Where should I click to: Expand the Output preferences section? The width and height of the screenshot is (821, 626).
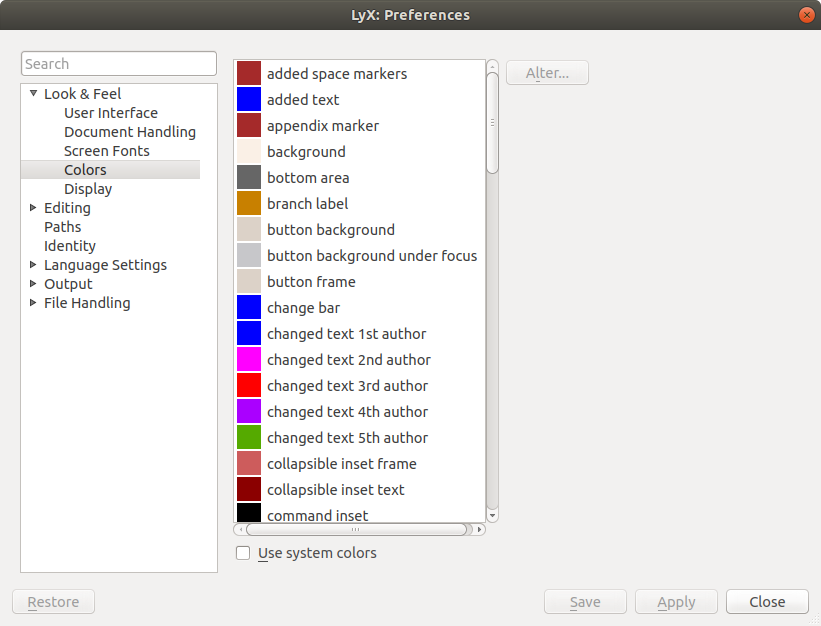tap(33, 284)
